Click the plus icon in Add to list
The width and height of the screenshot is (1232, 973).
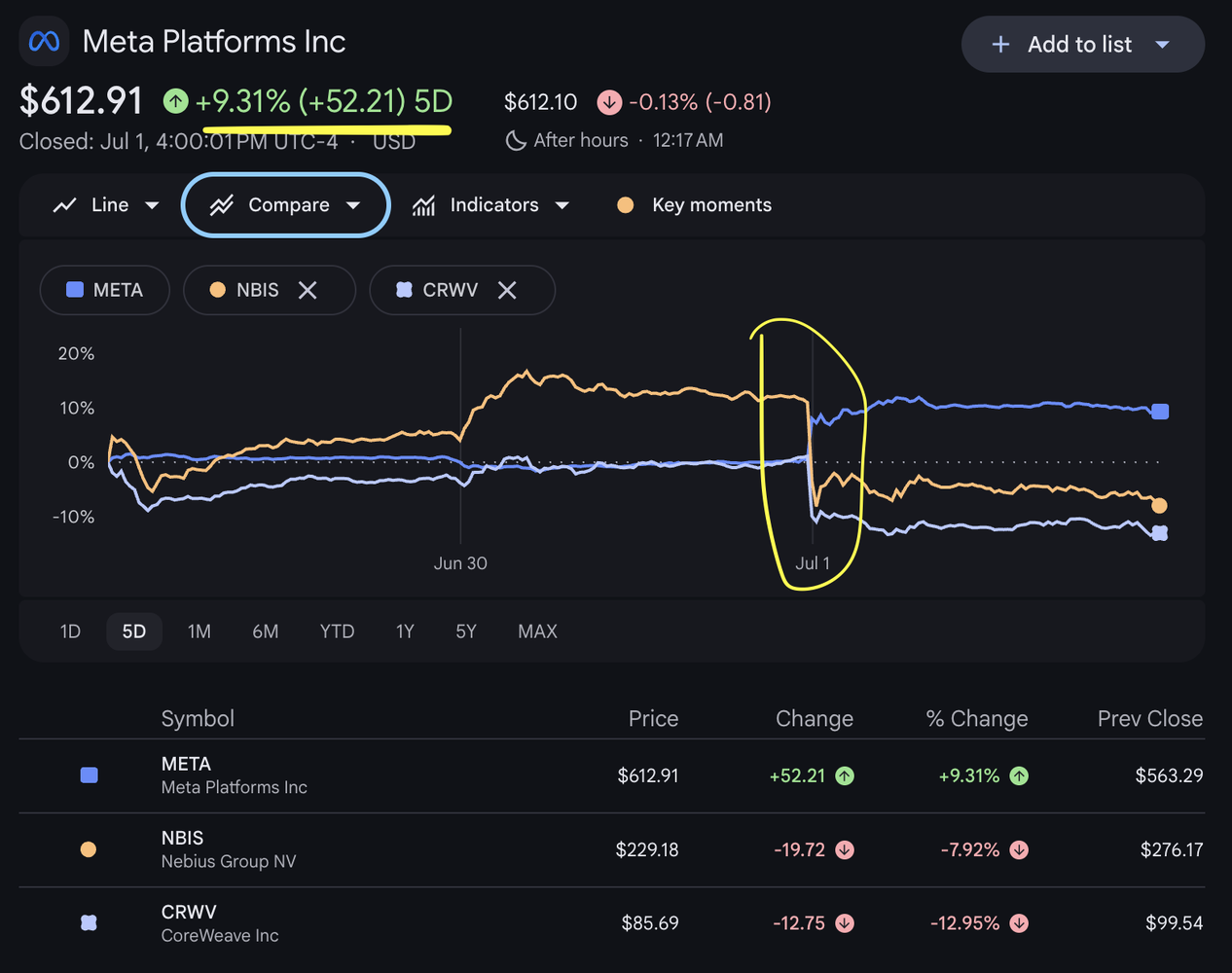coord(1000,45)
